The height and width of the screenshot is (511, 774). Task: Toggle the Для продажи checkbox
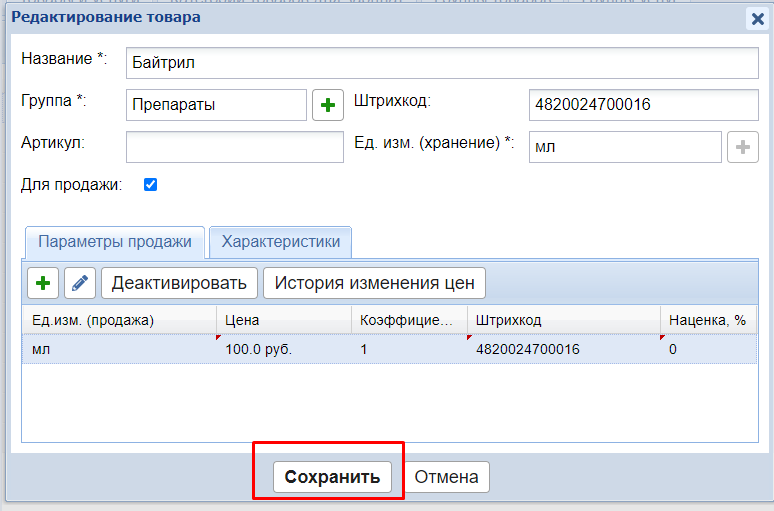[x=151, y=184]
